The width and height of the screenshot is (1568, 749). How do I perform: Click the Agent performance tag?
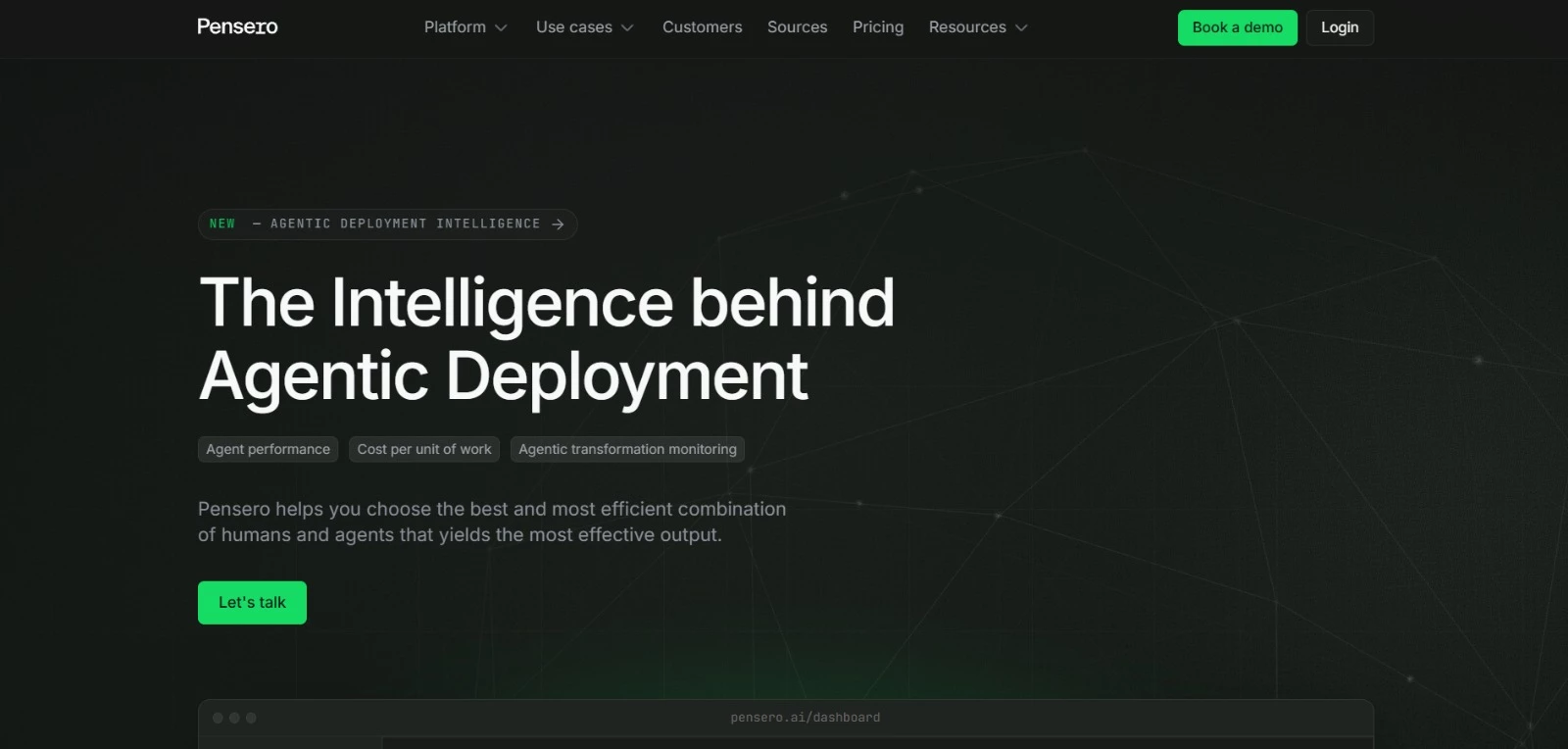[268, 449]
